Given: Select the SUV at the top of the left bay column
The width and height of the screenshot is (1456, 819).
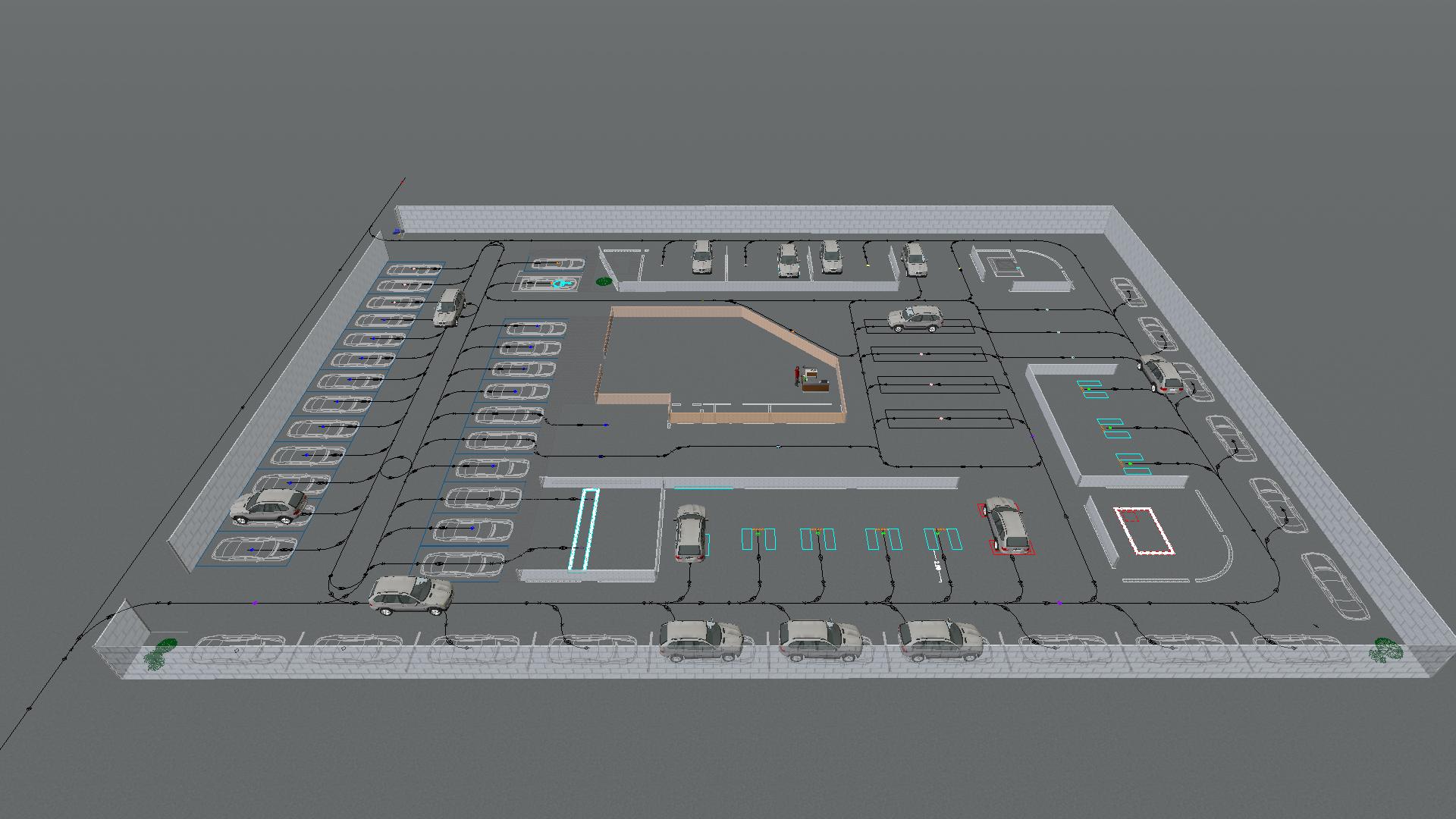Looking at the screenshot, I should click(x=449, y=307).
